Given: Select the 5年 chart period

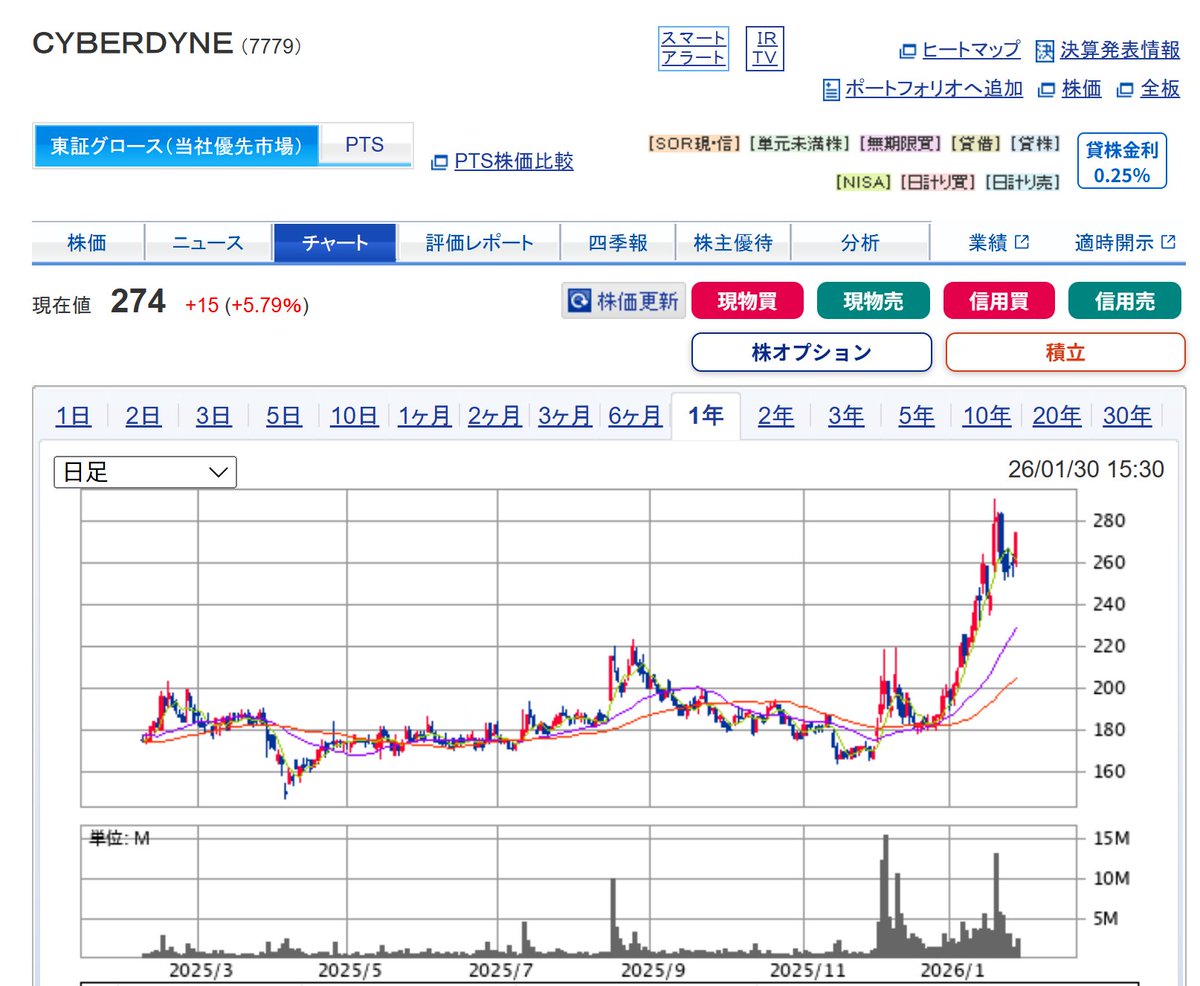Looking at the screenshot, I should tap(916, 416).
